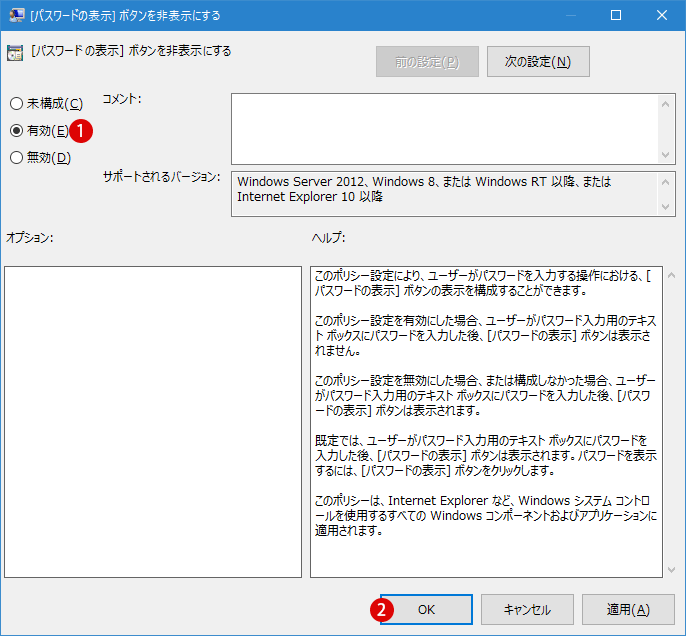Click the 適用(A) button
686x636 pixels.
pyautogui.click(x=628, y=609)
